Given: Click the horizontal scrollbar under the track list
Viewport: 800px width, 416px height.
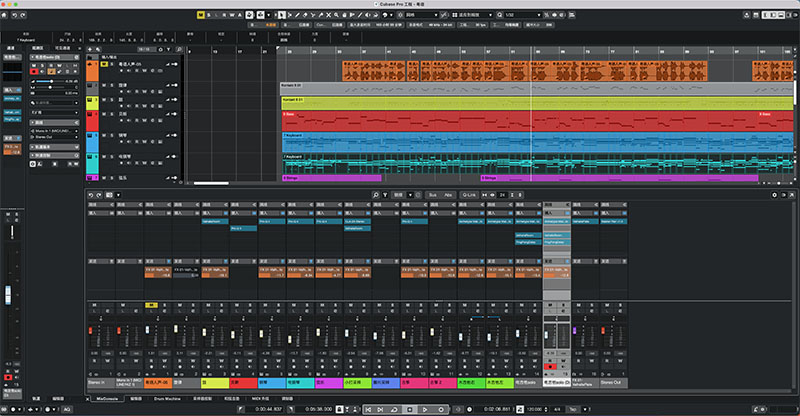Looking at the screenshot, I should coord(211,183).
